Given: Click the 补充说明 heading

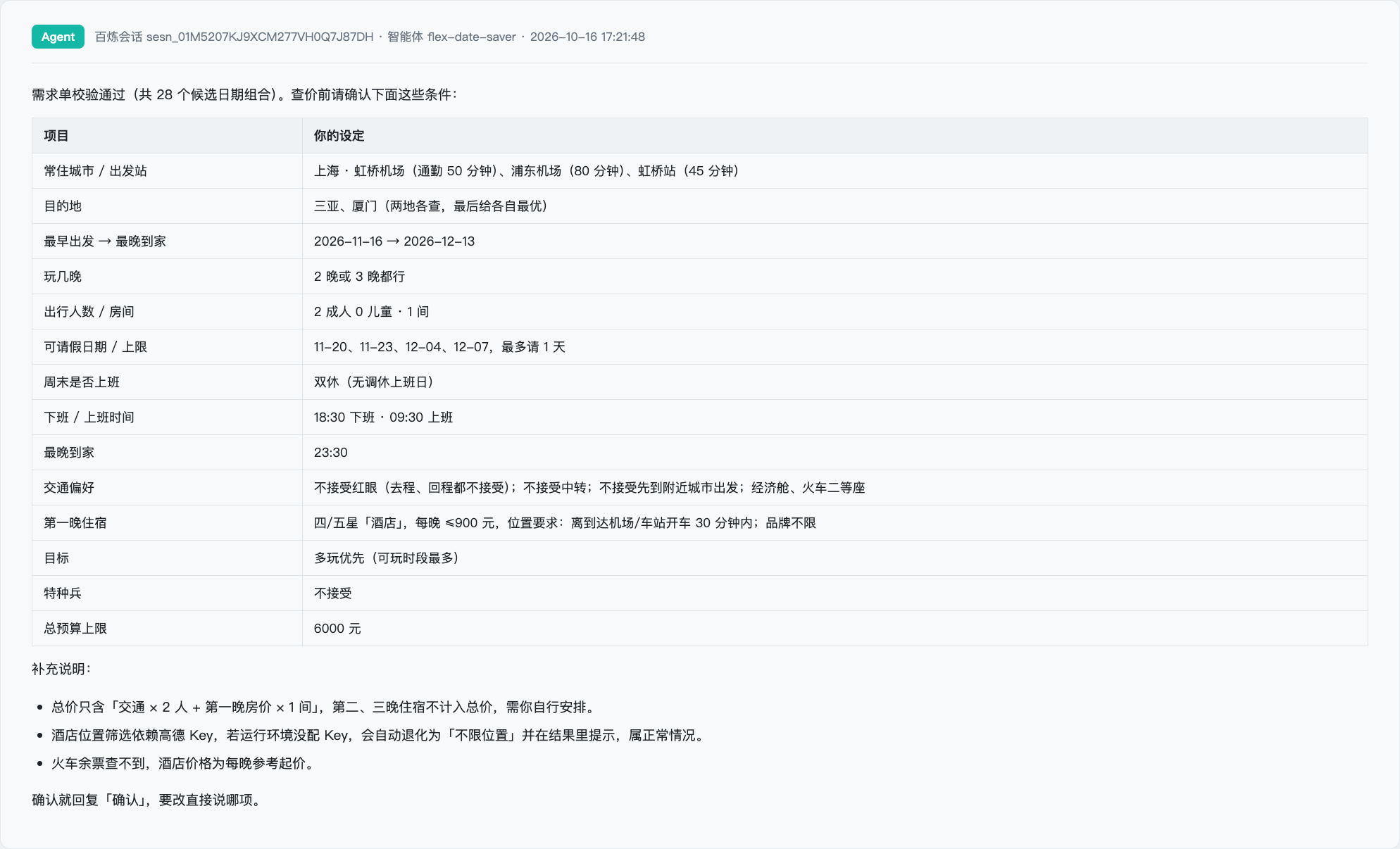Looking at the screenshot, I should point(61,669).
